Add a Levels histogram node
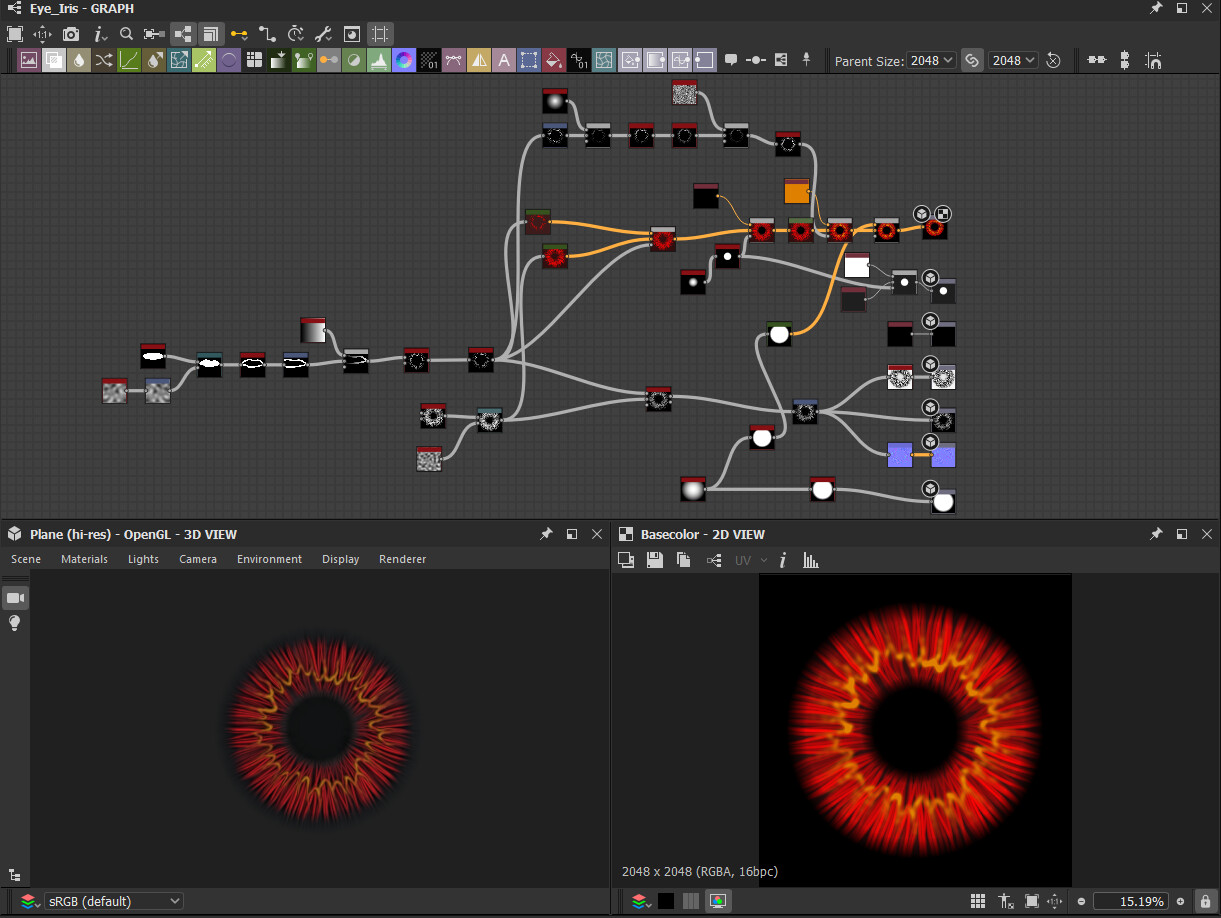Screen dimensions: 1221x918 [x=379, y=60]
